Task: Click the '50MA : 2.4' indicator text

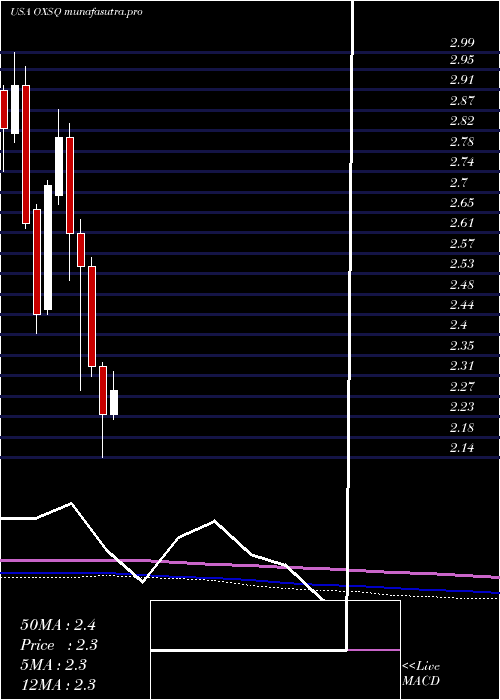Action: tap(58, 625)
